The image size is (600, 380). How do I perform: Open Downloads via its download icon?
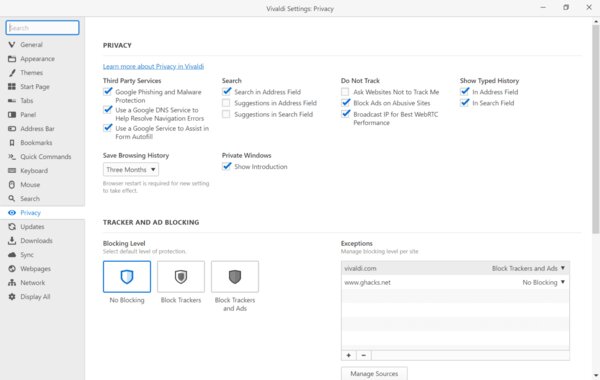(x=12, y=241)
